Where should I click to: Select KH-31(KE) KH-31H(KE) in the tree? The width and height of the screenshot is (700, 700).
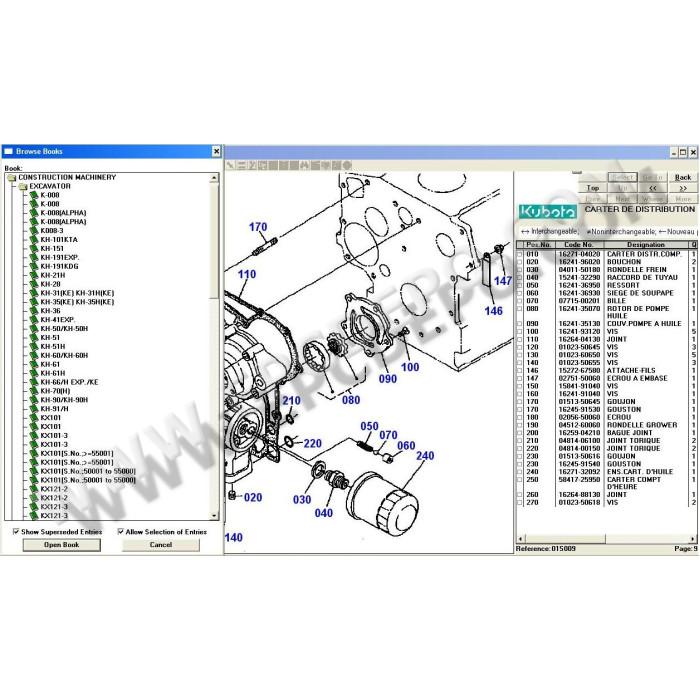(x=77, y=293)
